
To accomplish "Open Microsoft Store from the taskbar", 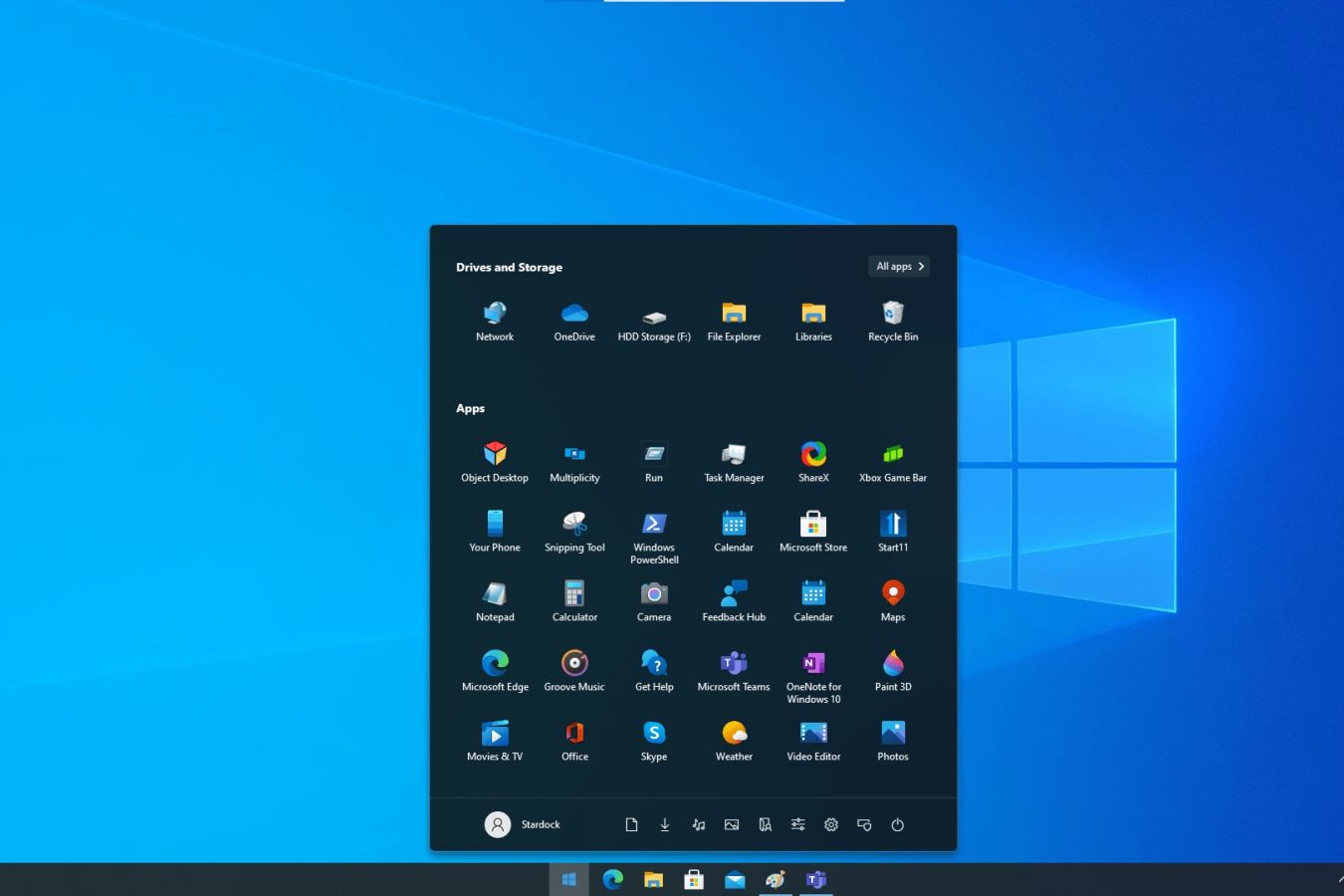I will [x=694, y=879].
